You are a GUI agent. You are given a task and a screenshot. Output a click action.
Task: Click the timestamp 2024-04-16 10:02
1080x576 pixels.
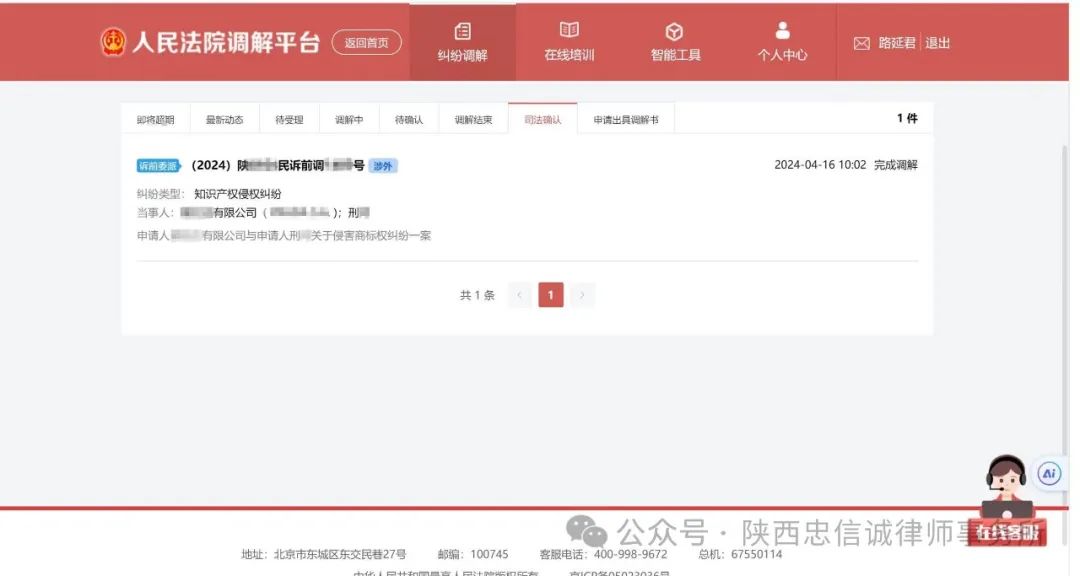[x=820, y=165]
